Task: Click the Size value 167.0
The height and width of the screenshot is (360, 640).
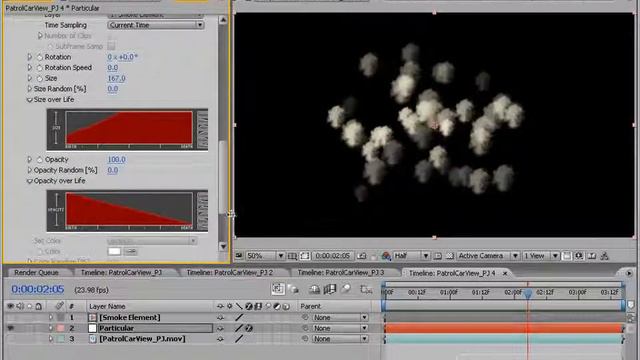Action: [x=116, y=78]
